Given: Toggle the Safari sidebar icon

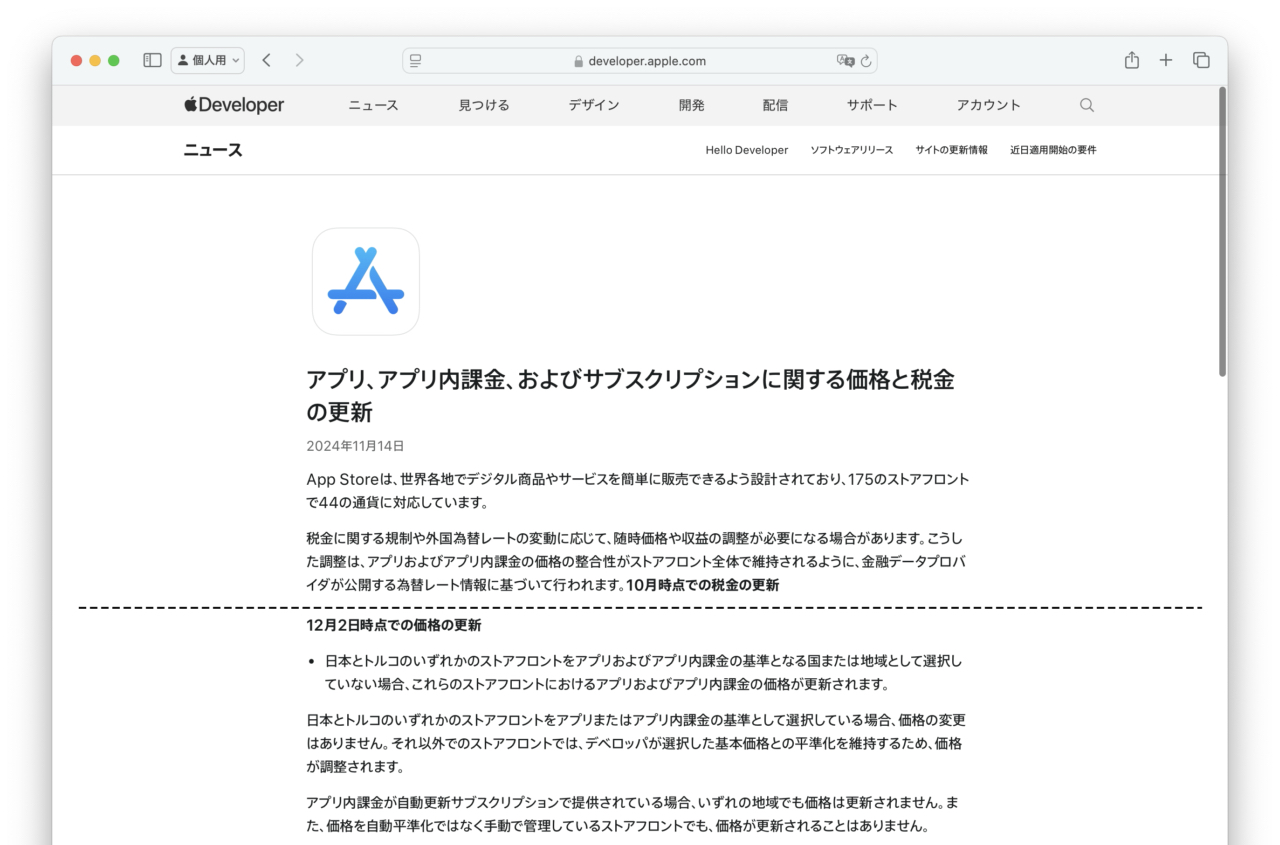Looking at the screenshot, I should click(x=152, y=60).
